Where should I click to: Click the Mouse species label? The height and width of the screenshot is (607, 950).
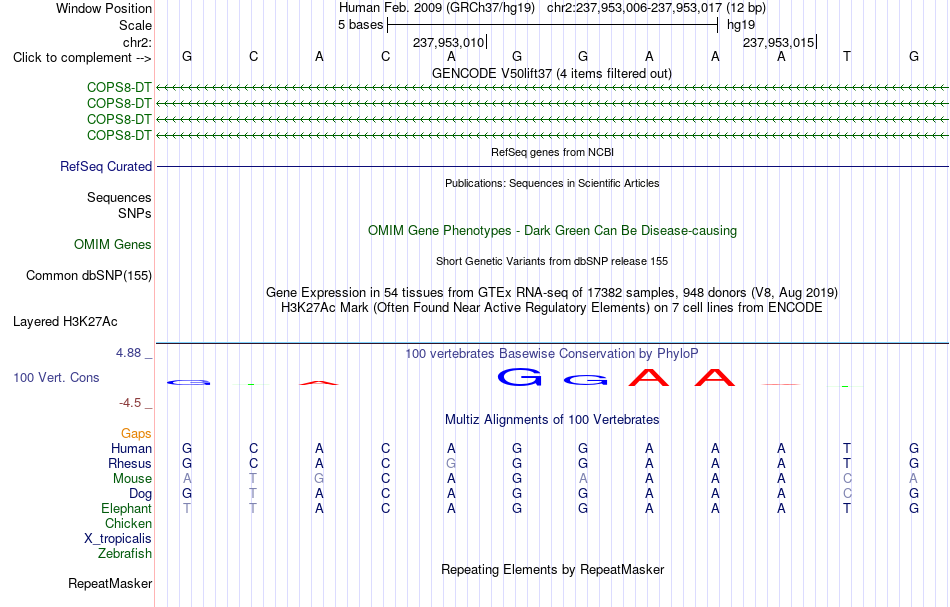(x=132, y=479)
